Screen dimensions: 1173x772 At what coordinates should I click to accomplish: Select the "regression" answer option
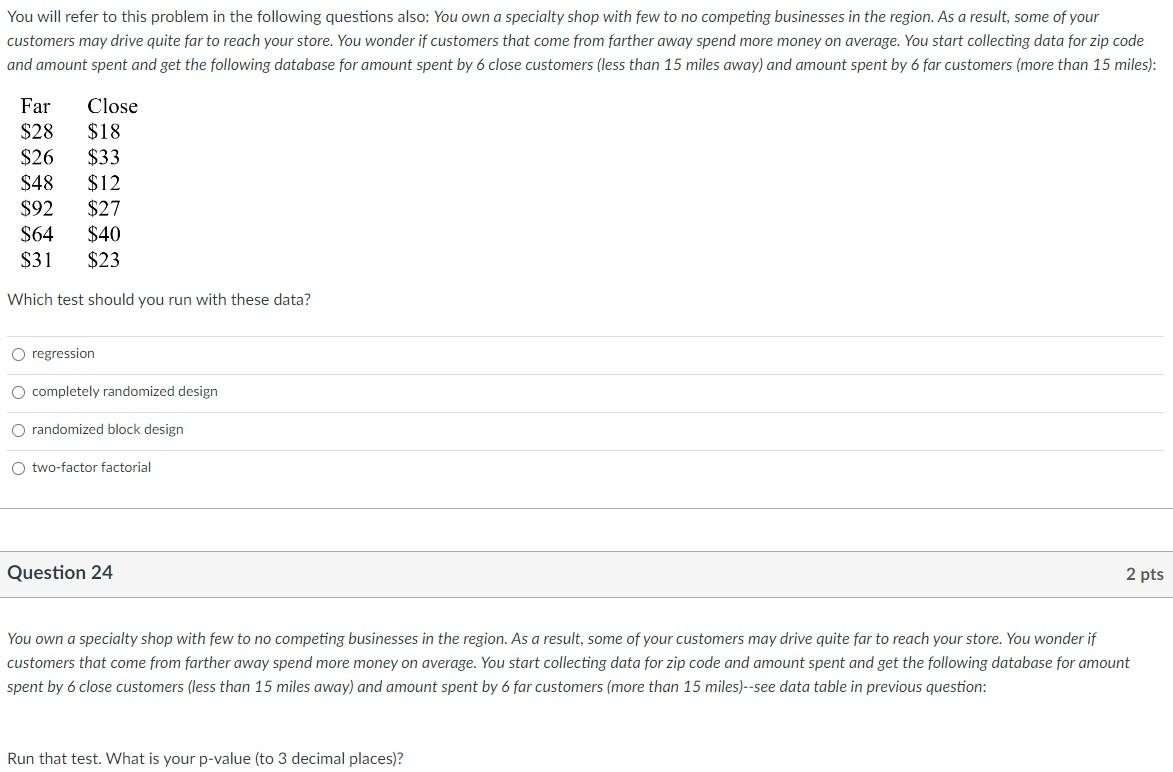point(63,353)
